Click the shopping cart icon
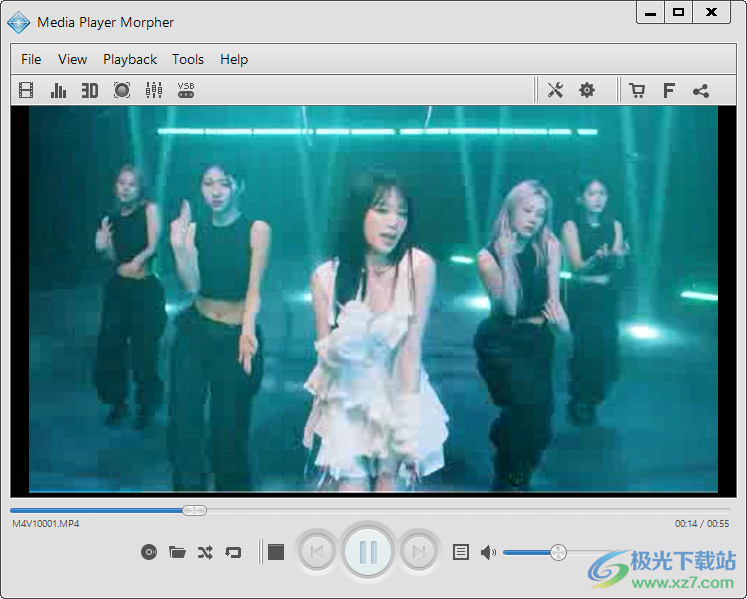This screenshot has width=747, height=599. 637,90
